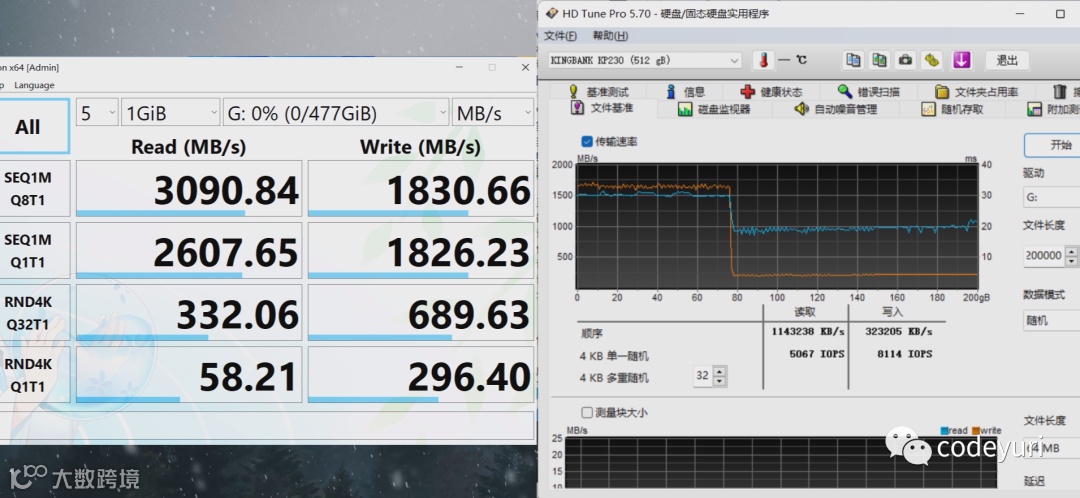This screenshot has height=498, width=1080.
Task: Click the blue read legend swatch
Action: click(x=944, y=431)
